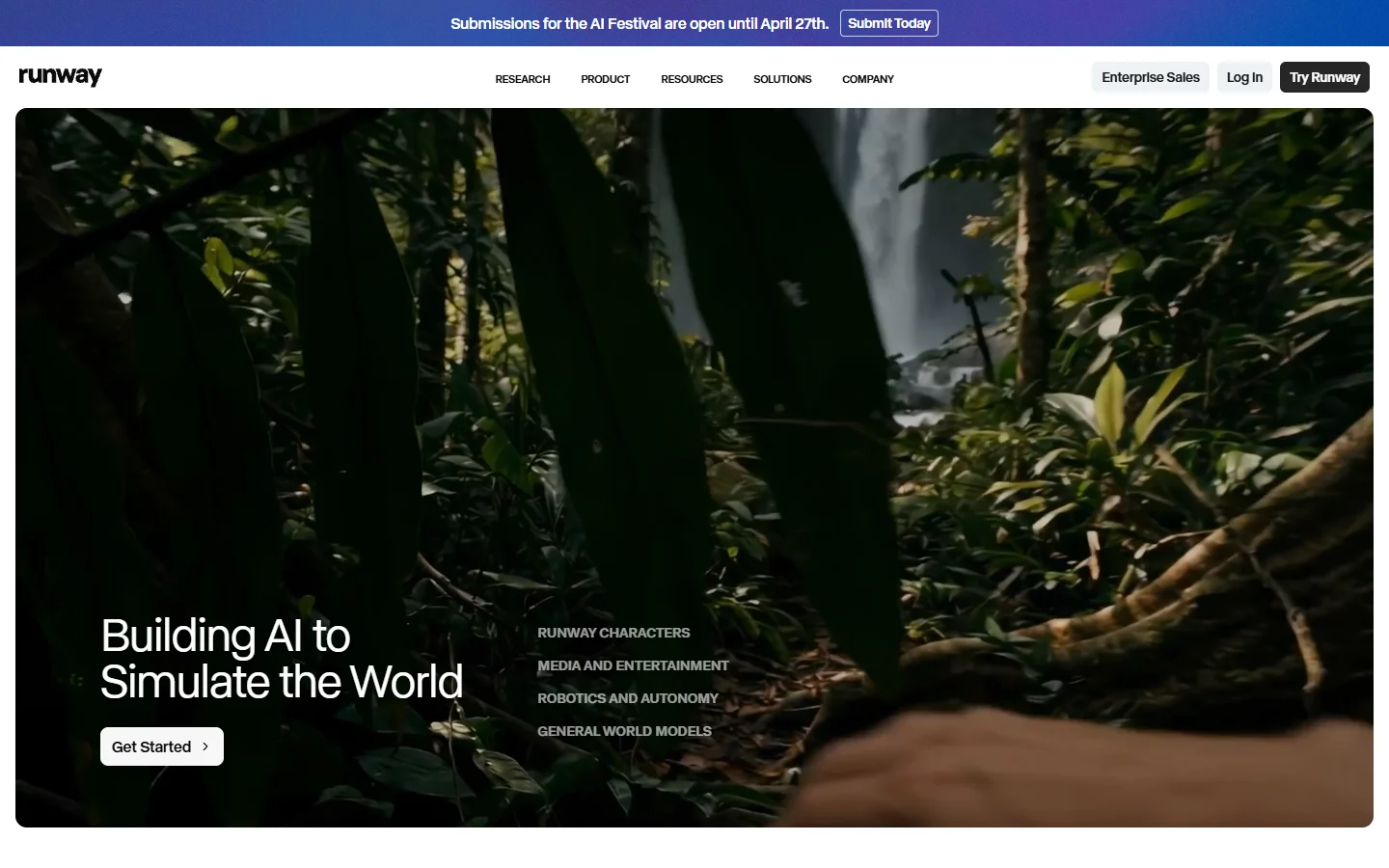Click the heading Building AI to Simulate the World
This screenshot has width=1389, height=868.
(281, 659)
